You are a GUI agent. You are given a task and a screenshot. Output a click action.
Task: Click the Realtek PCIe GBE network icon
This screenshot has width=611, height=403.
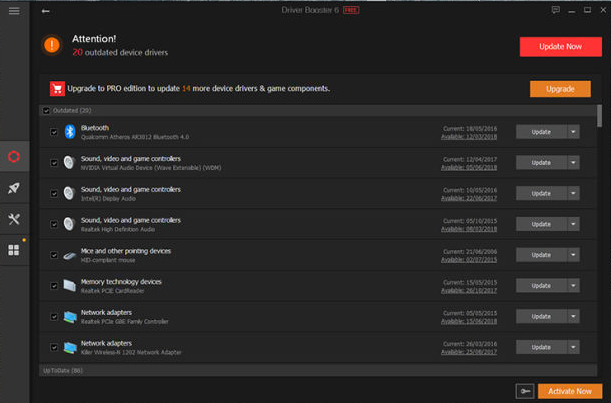pyautogui.click(x=70, y=317)
